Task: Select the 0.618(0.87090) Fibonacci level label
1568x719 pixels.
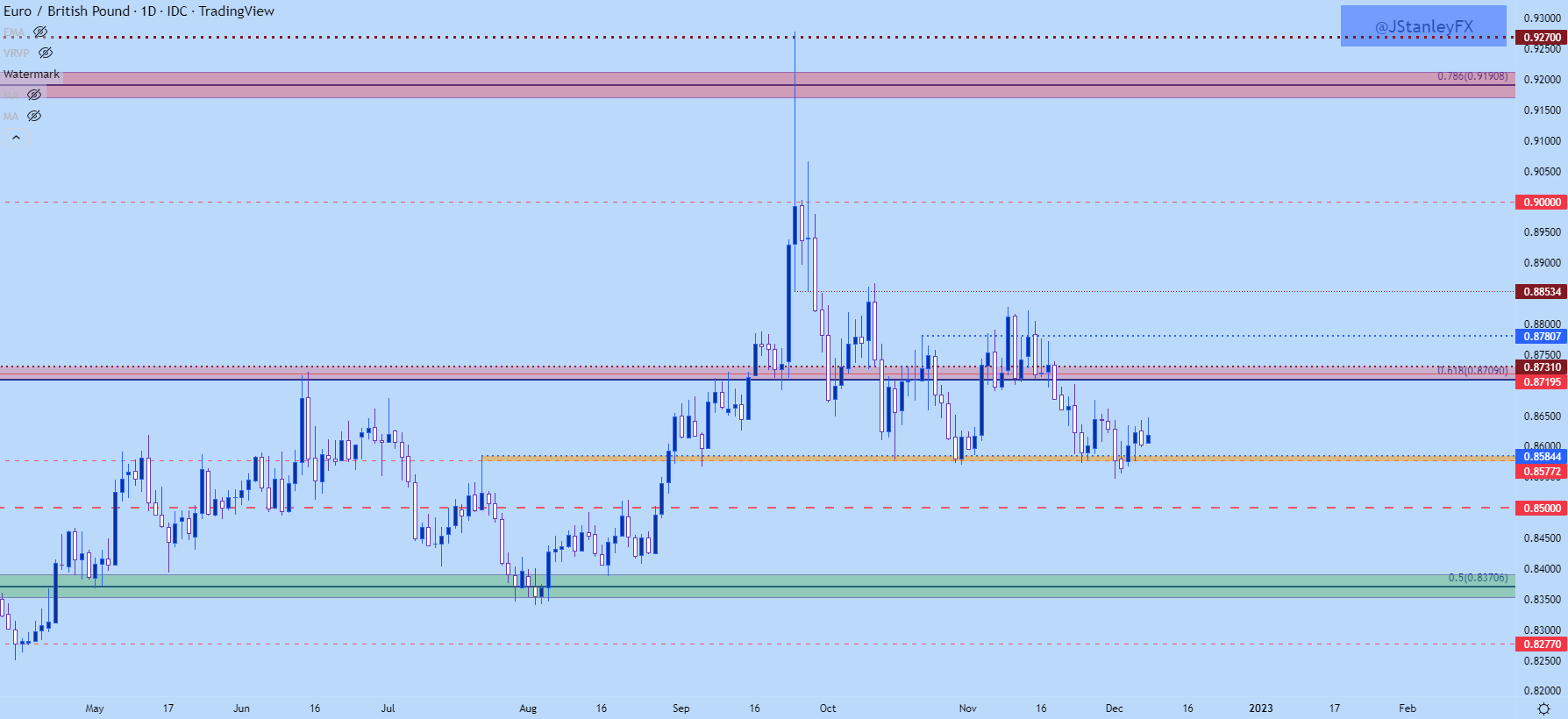Action: [1472, 371]
